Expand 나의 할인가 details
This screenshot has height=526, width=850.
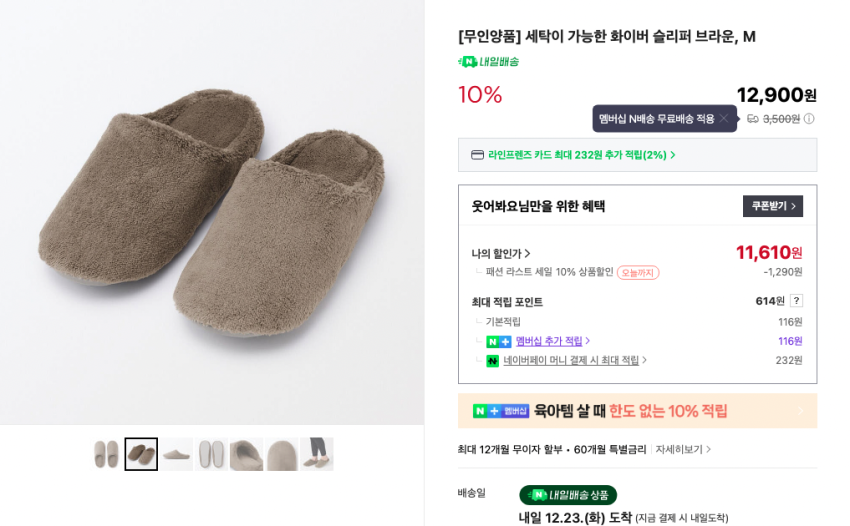click(x=501, y=254)
